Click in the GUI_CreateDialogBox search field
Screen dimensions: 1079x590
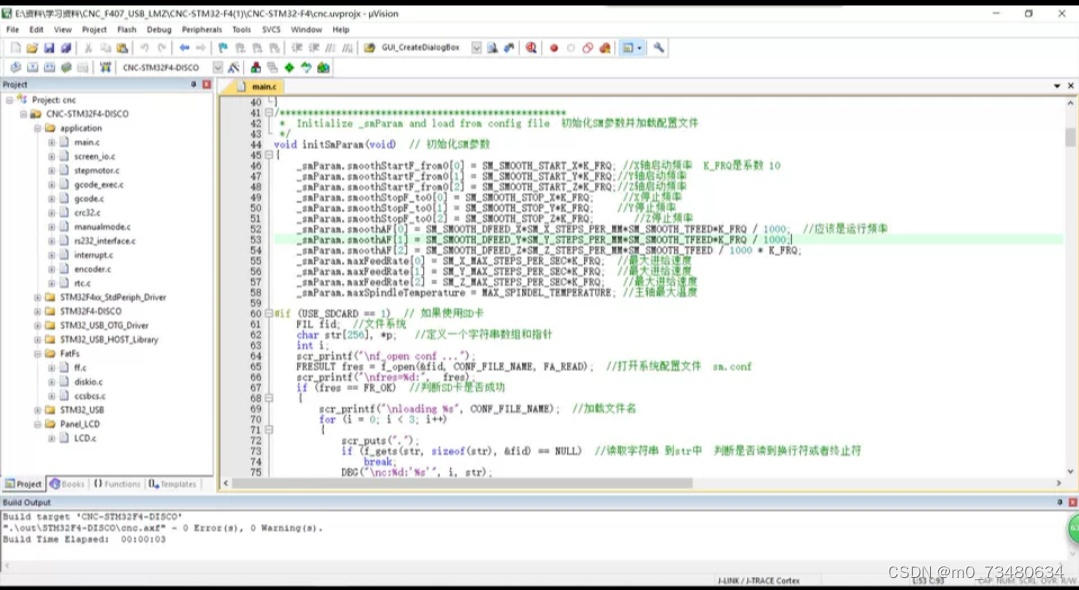pyautogui.click(x=425, y=48)
